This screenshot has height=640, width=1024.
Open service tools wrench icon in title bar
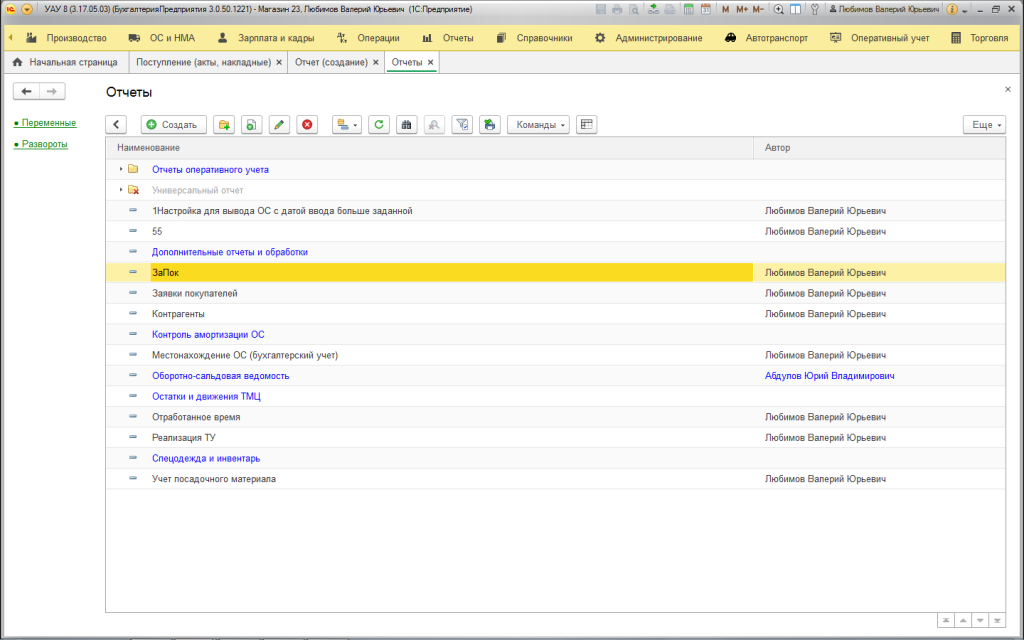click(814, 10)
